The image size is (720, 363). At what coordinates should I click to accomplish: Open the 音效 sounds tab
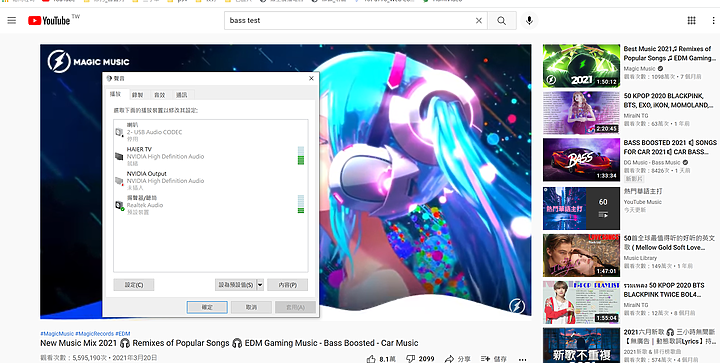point(159,95)
